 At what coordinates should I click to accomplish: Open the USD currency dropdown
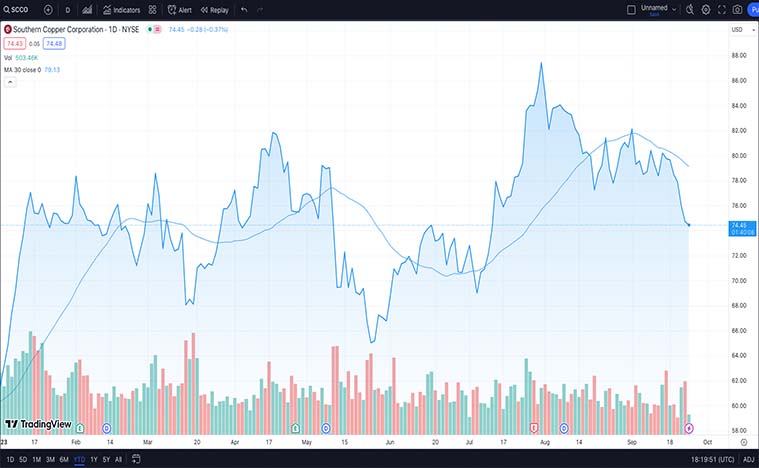point(743,30)
